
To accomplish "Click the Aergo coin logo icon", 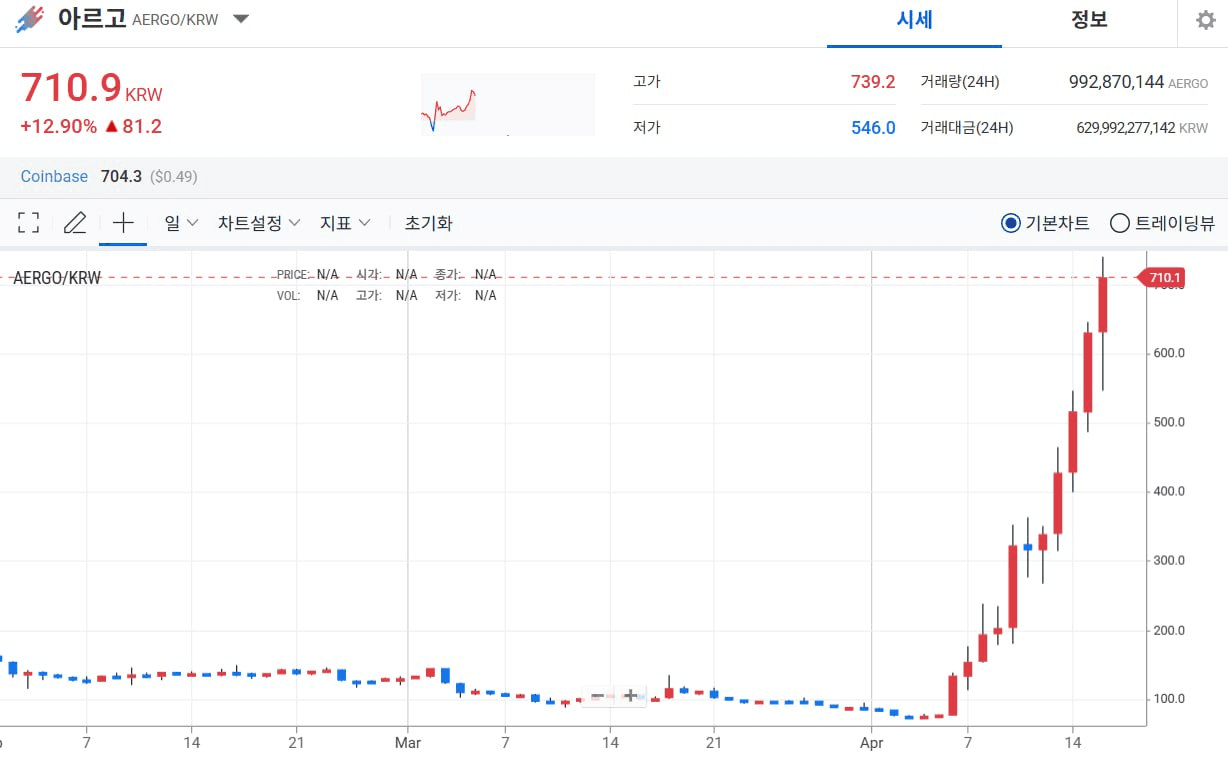I will click(x=30, y=19).
